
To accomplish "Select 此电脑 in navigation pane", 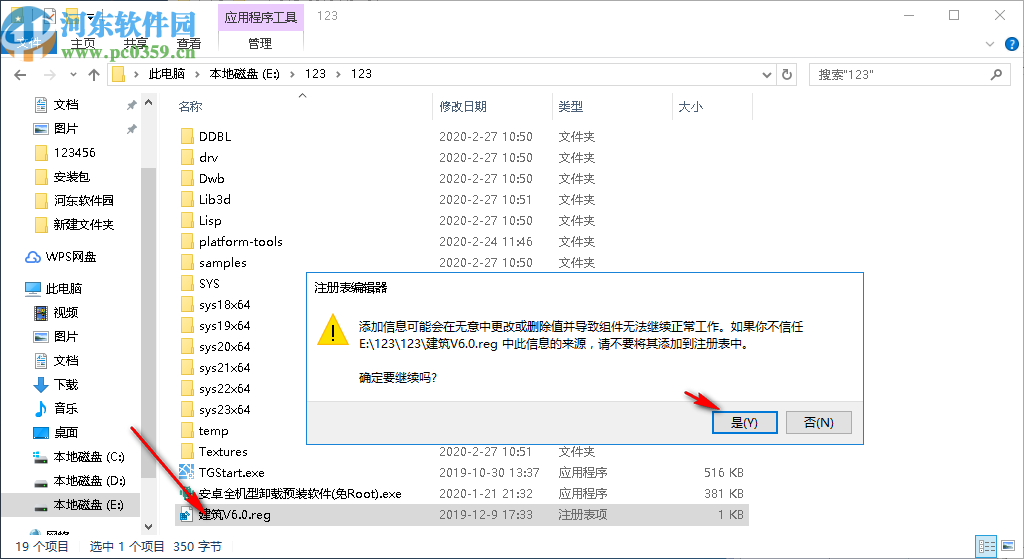I will (x=63, y=289).
